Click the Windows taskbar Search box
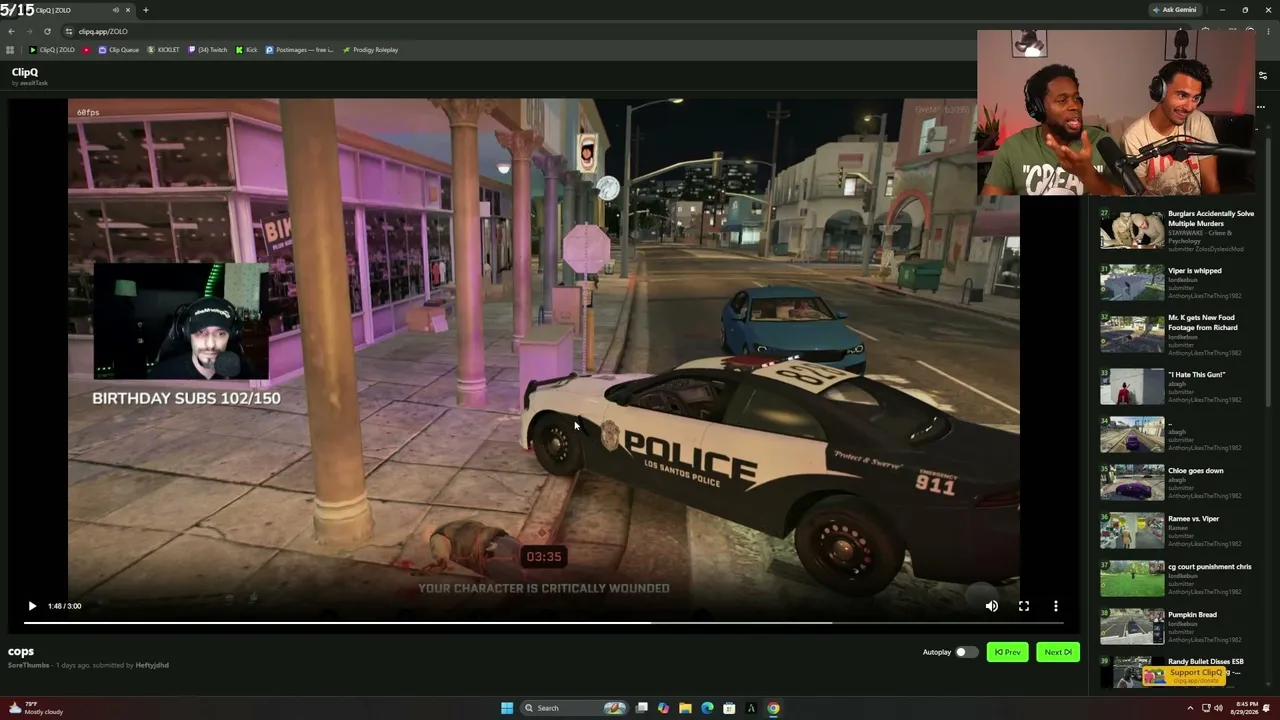The image size is (1280, 720). (x=574, y=708)
